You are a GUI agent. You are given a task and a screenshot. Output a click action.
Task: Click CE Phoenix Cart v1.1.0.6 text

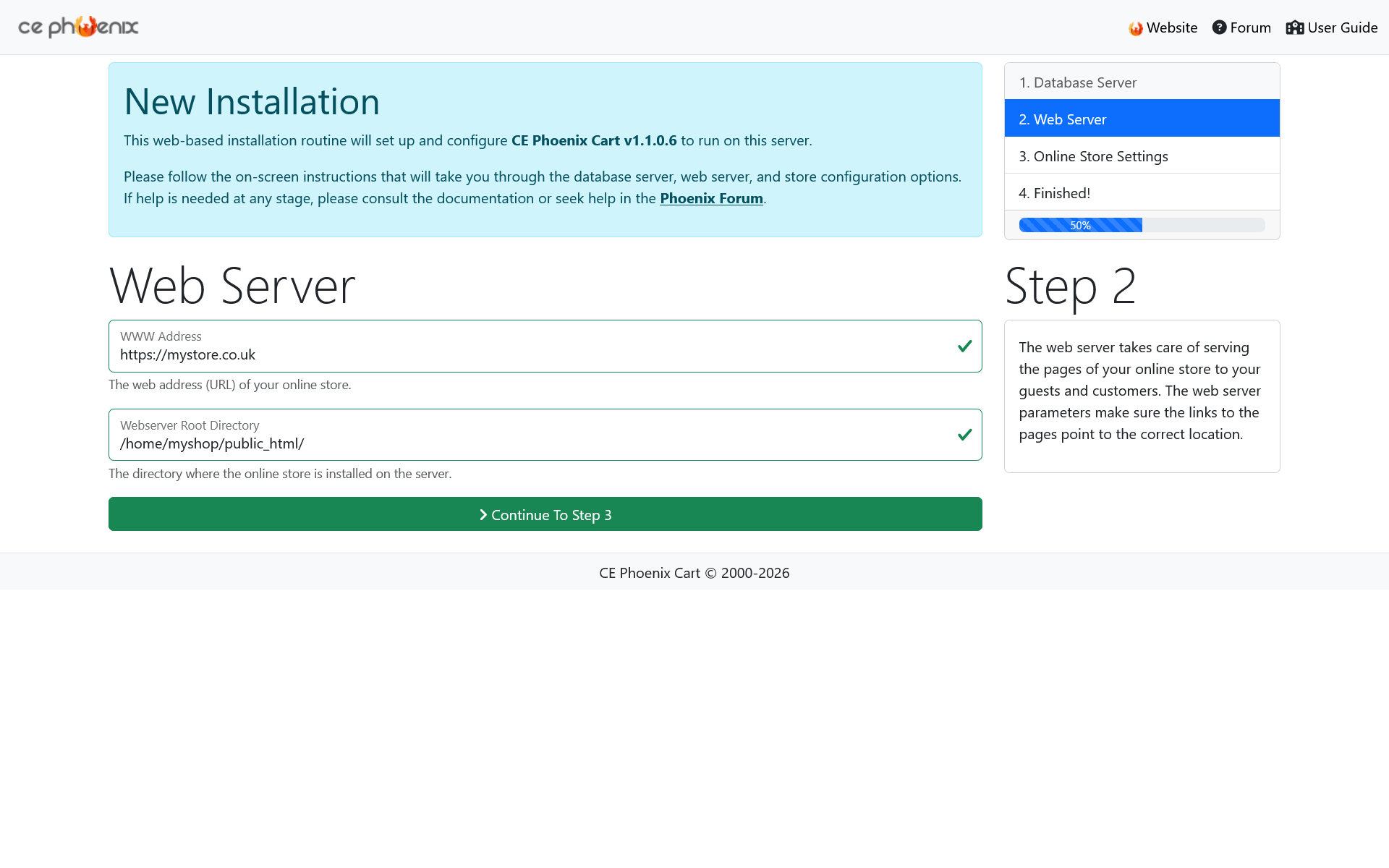pos(594,140)
